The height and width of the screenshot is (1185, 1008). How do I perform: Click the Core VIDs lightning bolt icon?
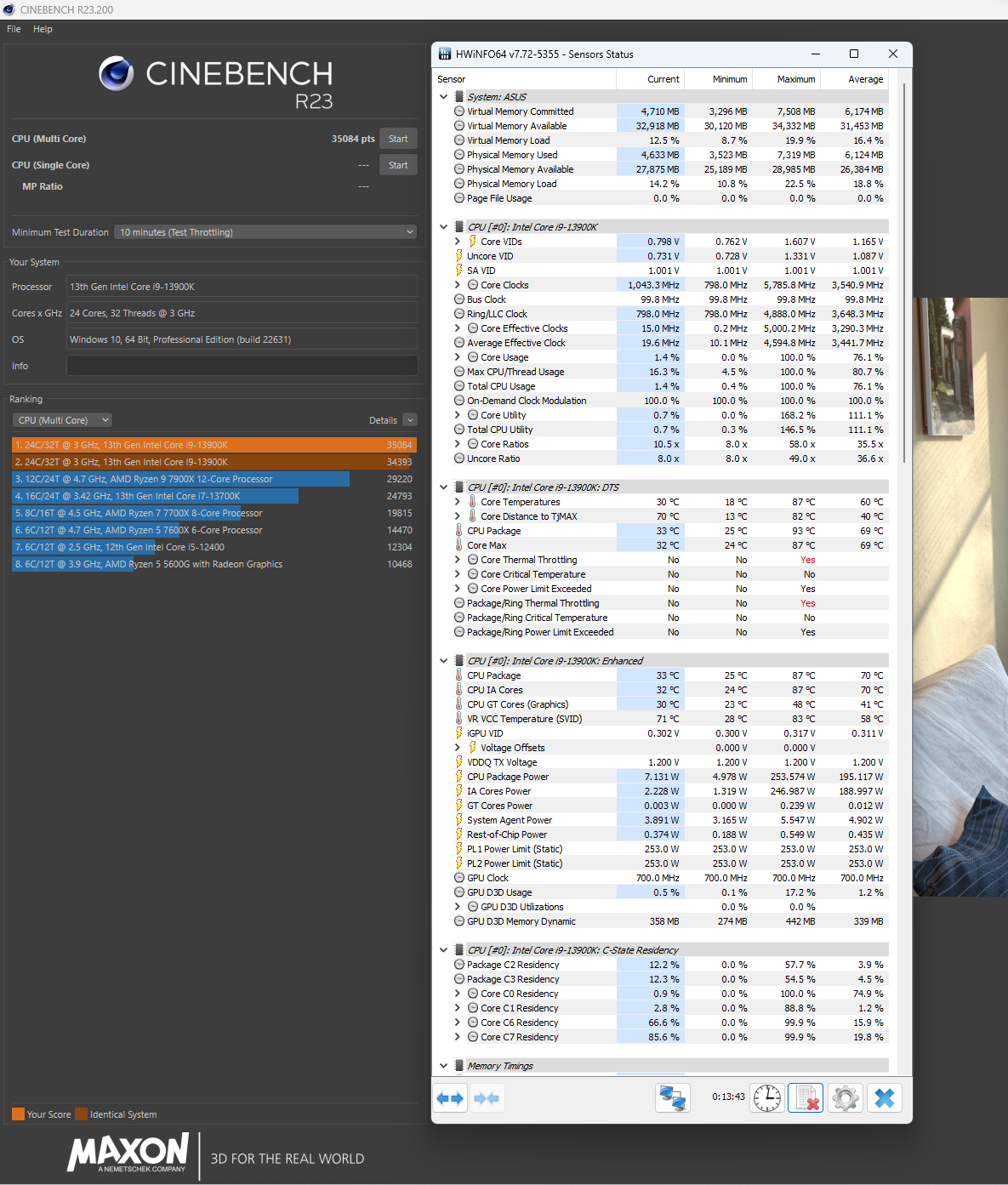tap(473, 242)
